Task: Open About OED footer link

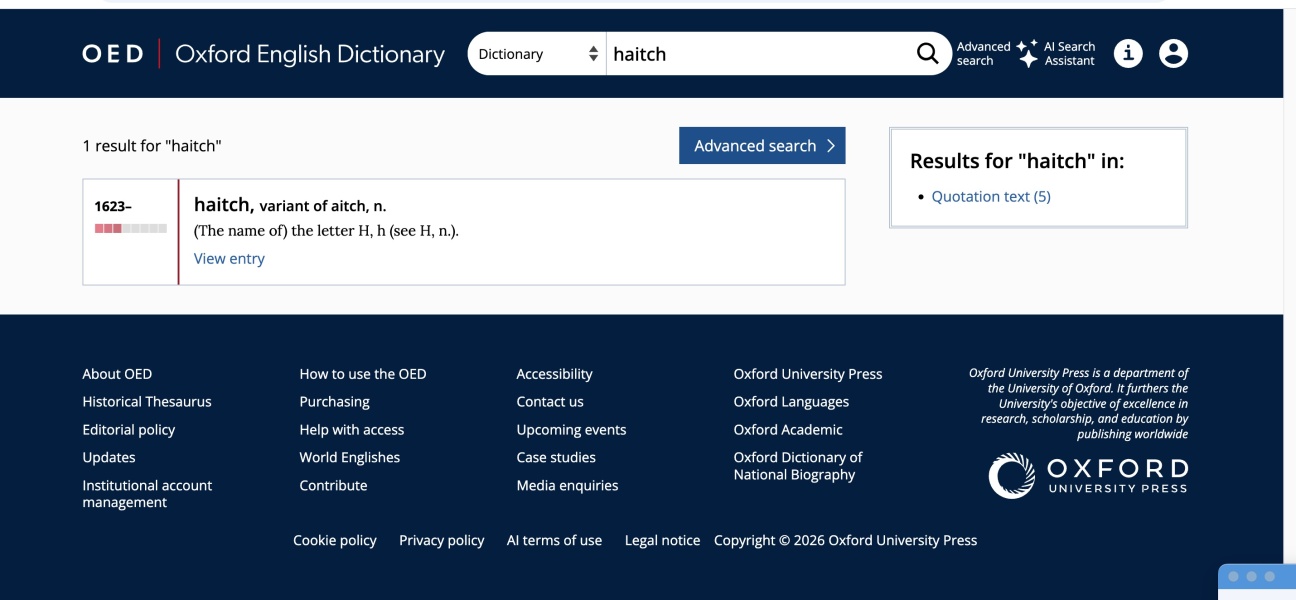Action: [117, 374]
